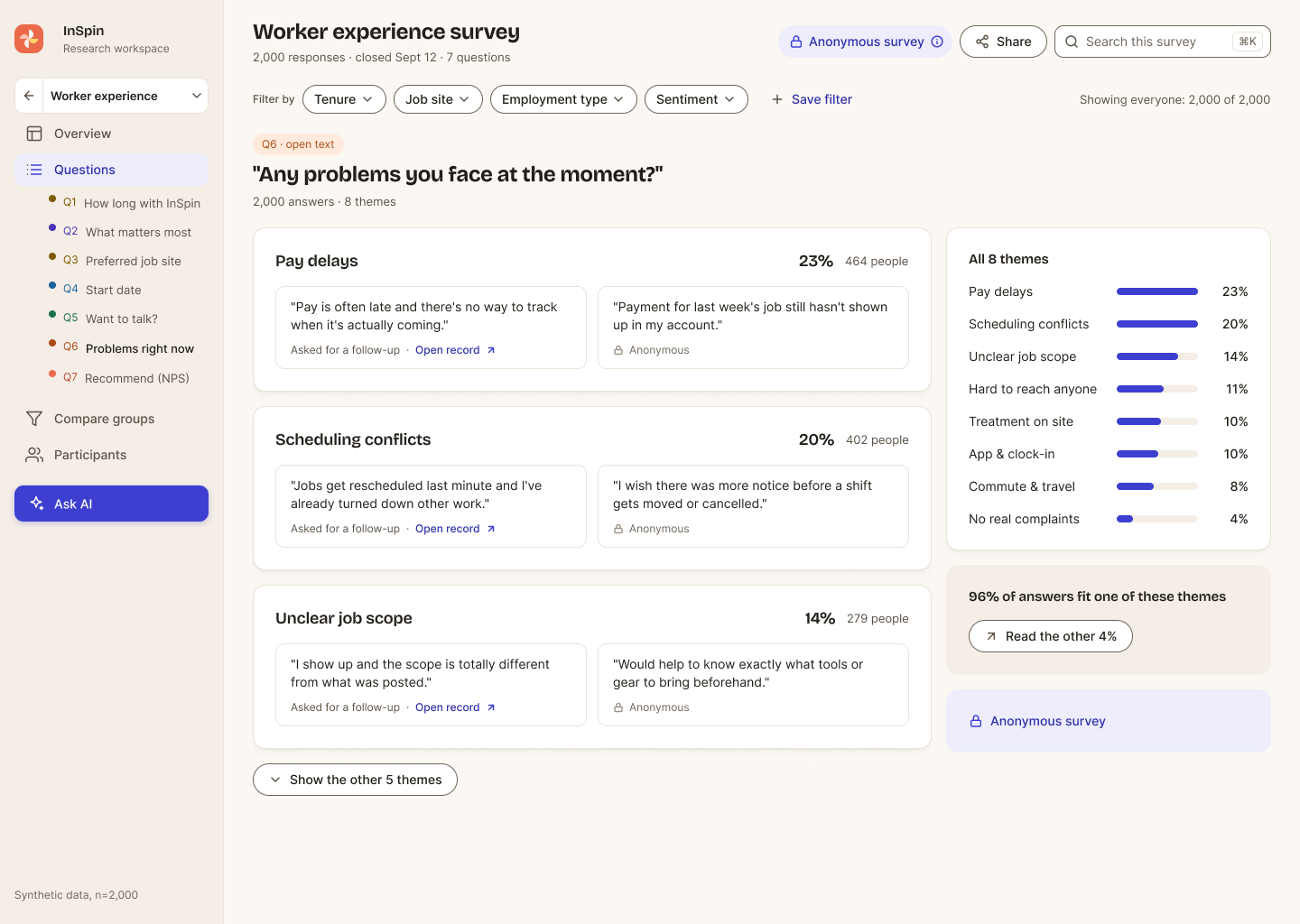Image resolution: width=1300 pixels, height=924 pixels.
Task: Open record for the unclear job scope quote
Action: (x=455, y=707)
